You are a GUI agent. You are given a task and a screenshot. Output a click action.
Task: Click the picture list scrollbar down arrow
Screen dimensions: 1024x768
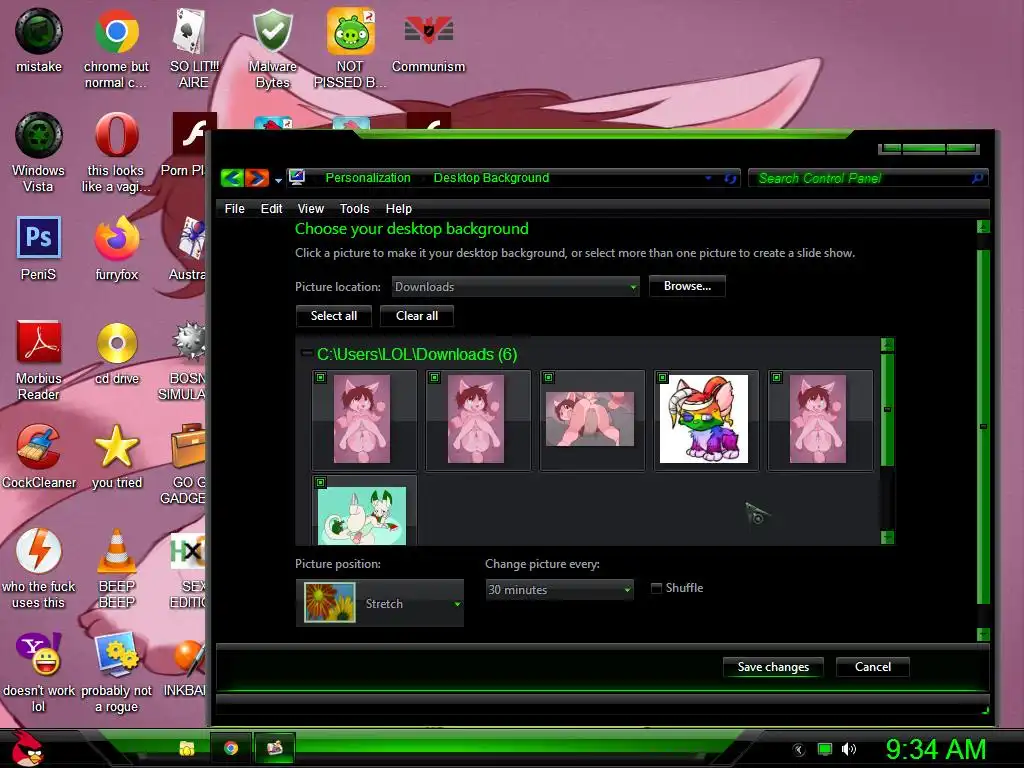(x=887, y=537)
